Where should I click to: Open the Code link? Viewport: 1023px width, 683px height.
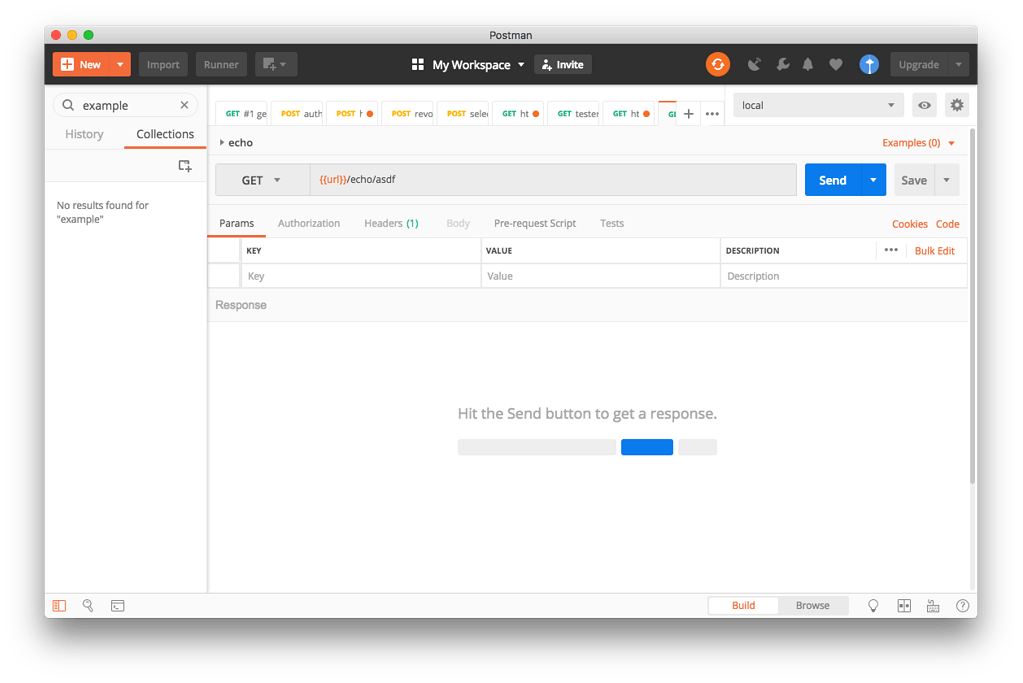pyautogui.click(x=947, y=224)
